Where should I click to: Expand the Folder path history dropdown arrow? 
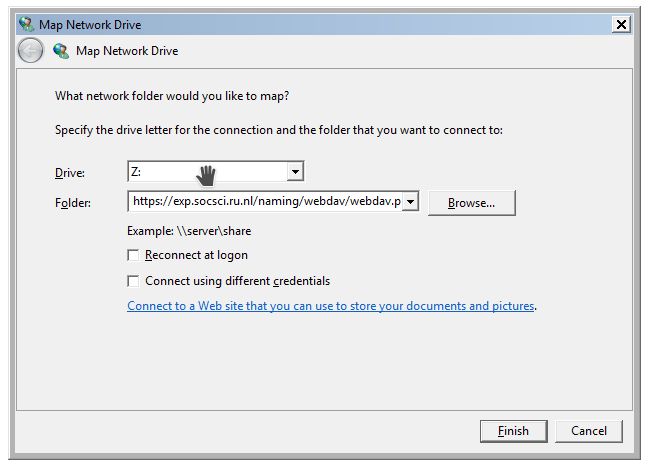pyautogui.click(x=410, y=202)
